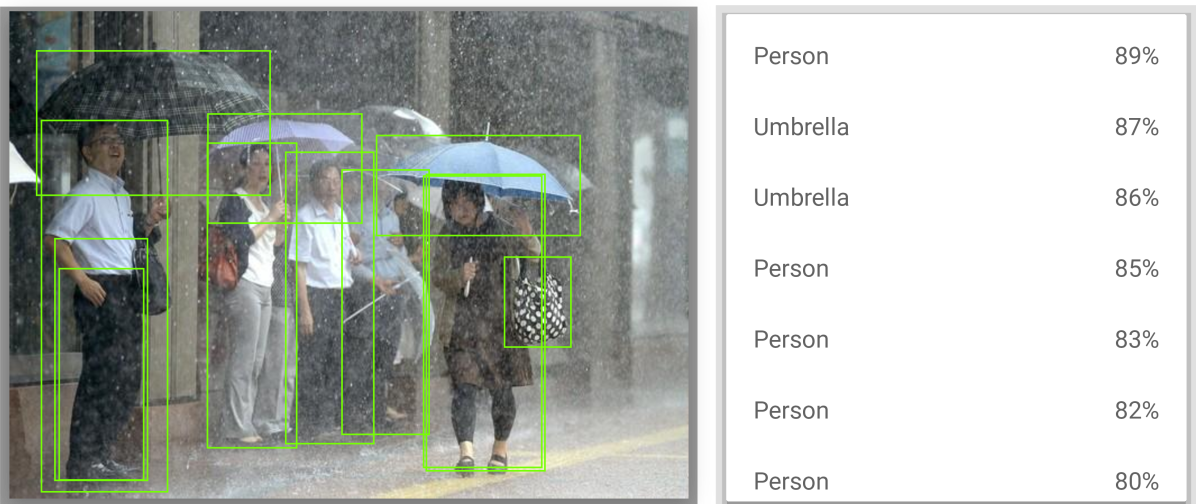Select the Person 89% result row
The width and height of the screenshot is (1196, 504).
click(x=956, y=56)
